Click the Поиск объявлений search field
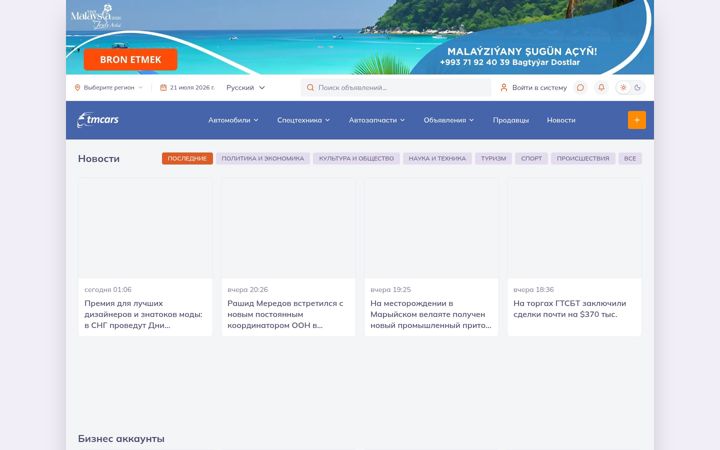 coord(396,87)
